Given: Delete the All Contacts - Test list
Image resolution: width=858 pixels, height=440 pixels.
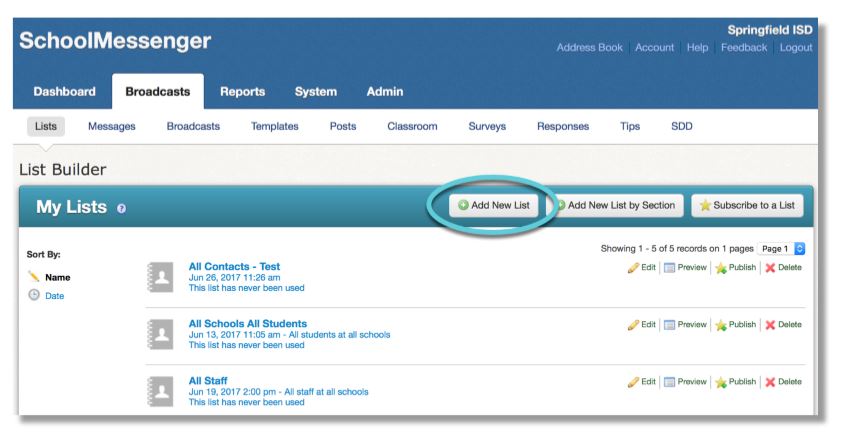Looking at the screenshot, I should pyautogui.click(x=783, y=268).
